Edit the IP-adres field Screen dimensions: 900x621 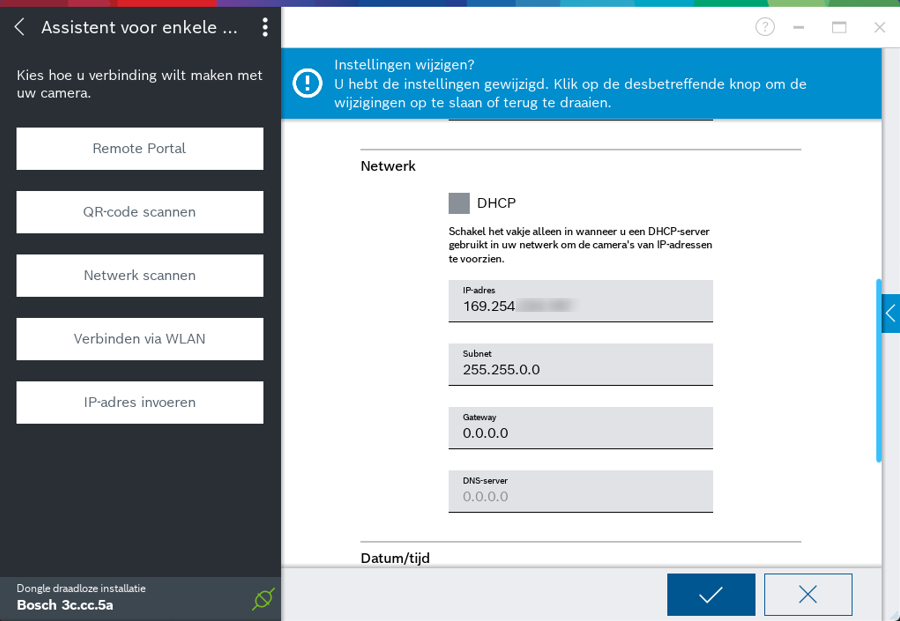pos(580,301)
